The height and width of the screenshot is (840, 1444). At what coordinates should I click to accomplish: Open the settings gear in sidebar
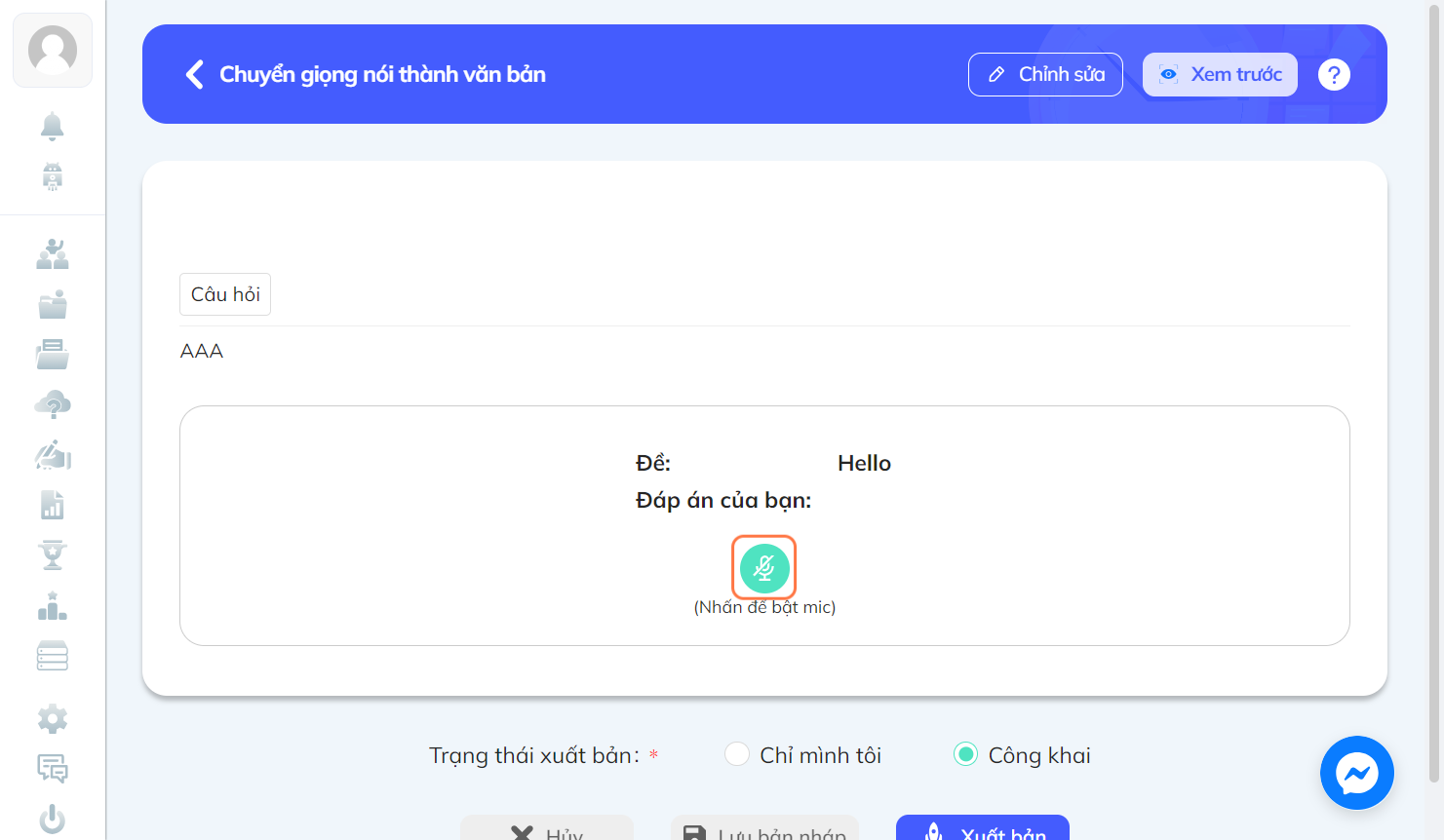point(53,719)
